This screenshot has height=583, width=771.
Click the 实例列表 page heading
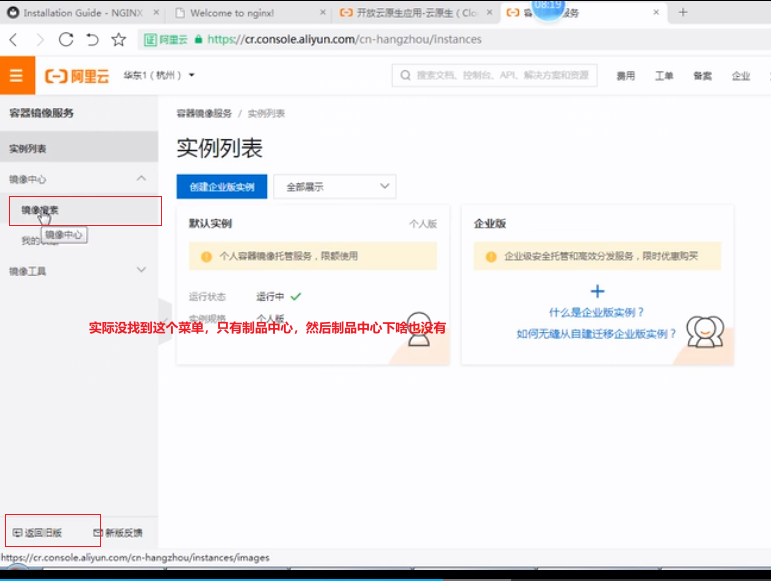click(220, 148)
